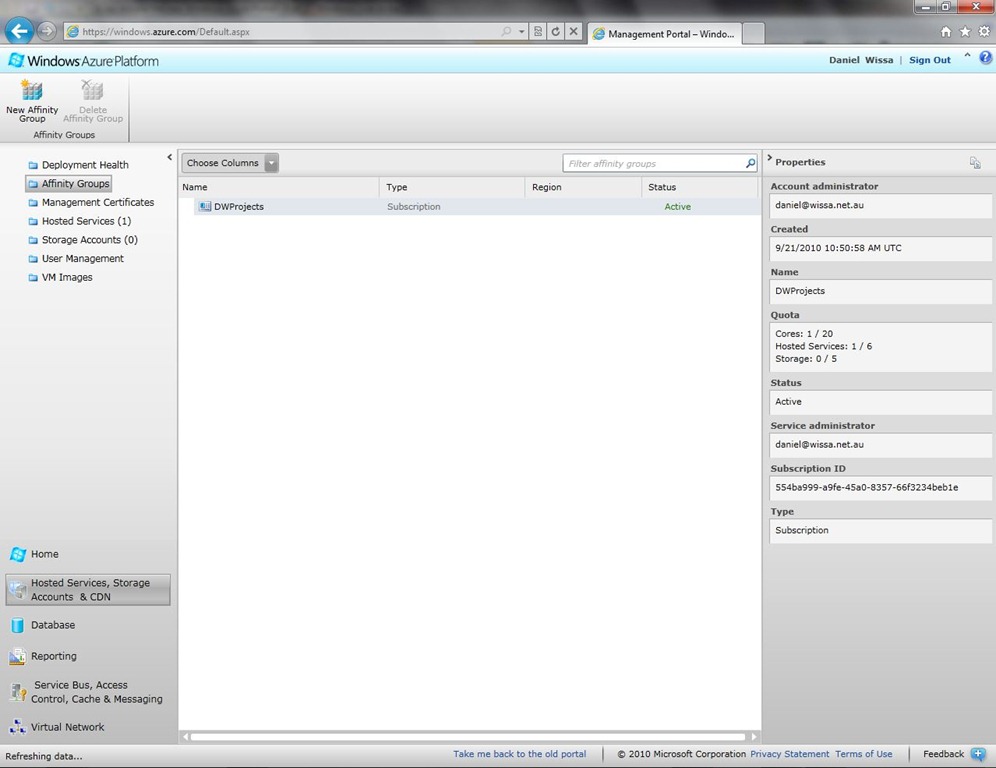Go back using browser back arrow
This screenshot has width=996, height=768.
[x=18, y=31]
